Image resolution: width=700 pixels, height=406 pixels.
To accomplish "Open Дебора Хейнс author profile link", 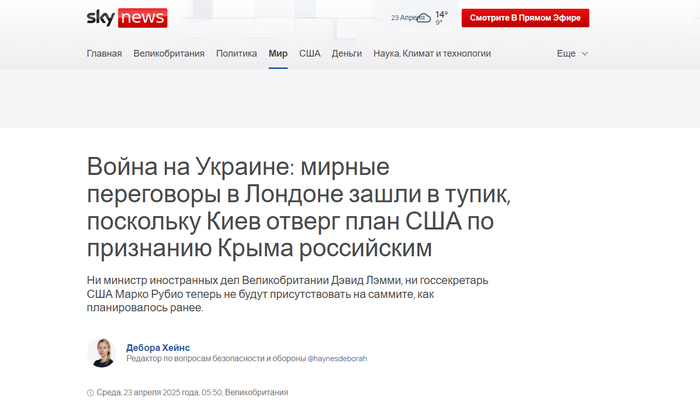I will click(158, 346).
